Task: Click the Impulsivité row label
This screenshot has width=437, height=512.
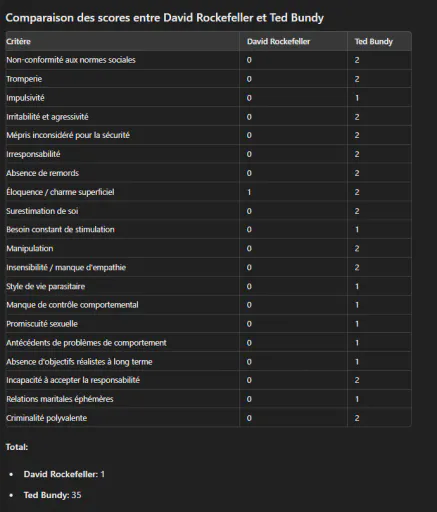Action: 25,98
